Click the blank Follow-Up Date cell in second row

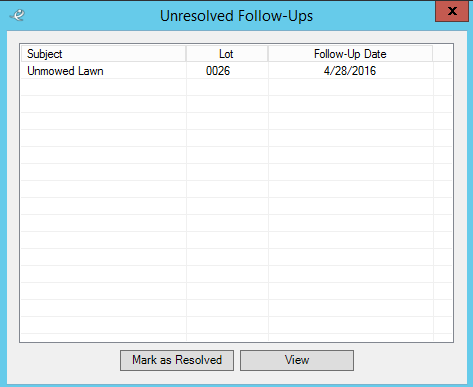pos(350,87)
